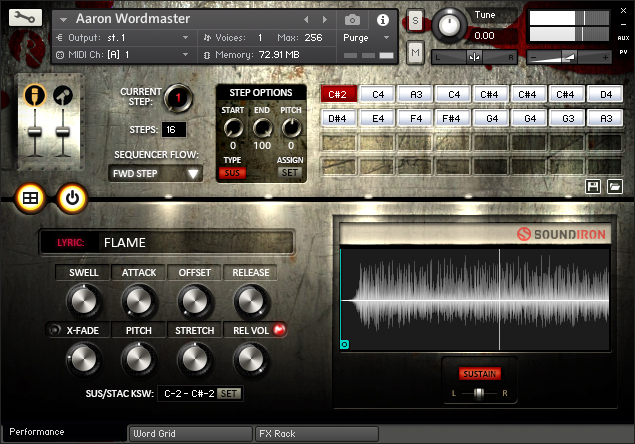635x444 pixels.
Task: Toggle the SUS type button
Action: 232,173
